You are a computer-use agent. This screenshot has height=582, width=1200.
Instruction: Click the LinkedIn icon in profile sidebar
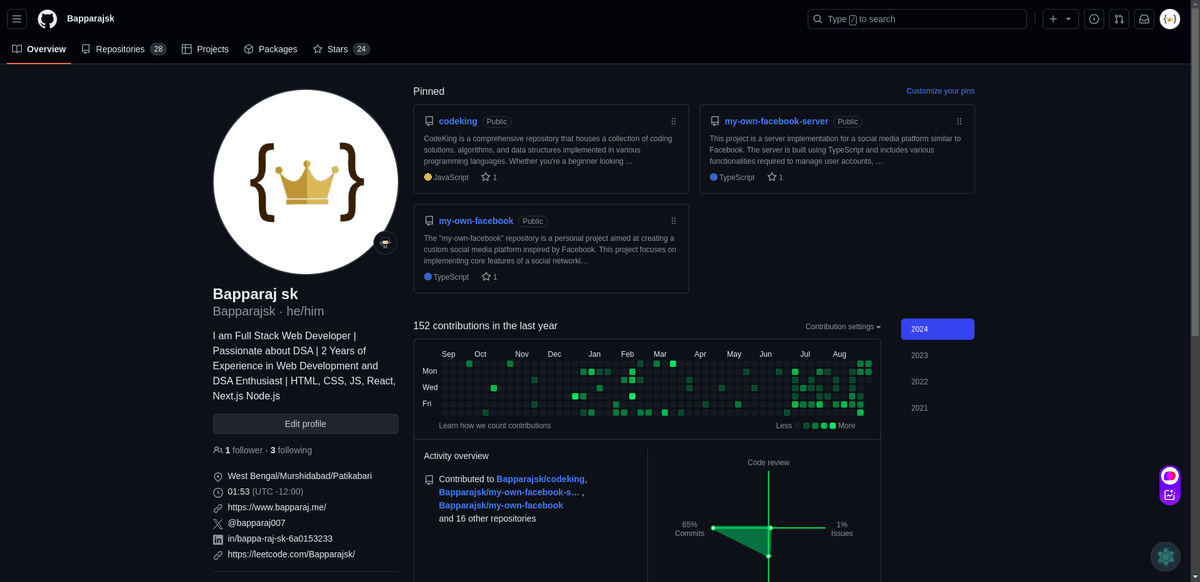click(x=218, y=538)
